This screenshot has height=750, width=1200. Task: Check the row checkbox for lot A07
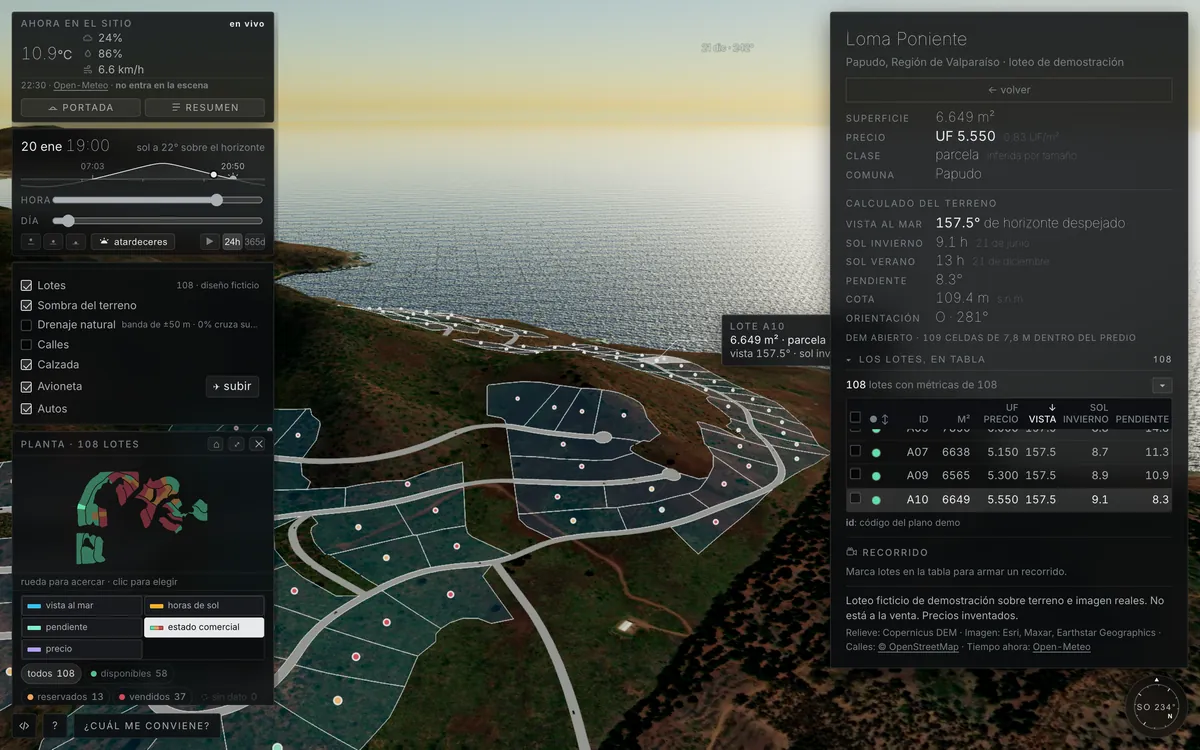(855, 451)
